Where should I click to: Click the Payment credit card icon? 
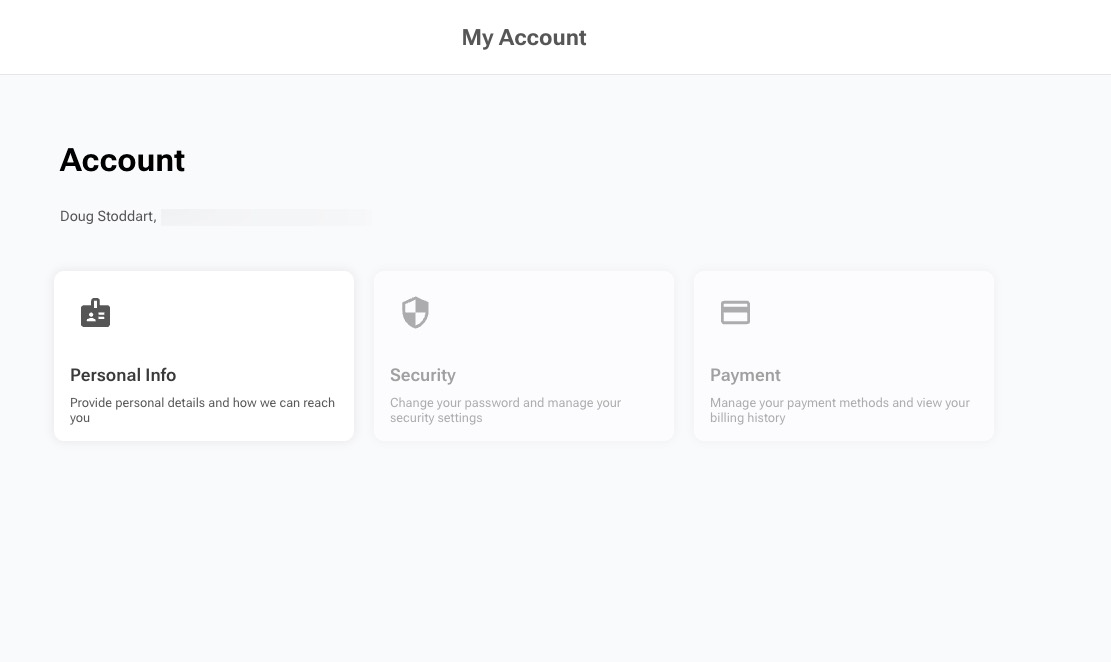(x=735, y=313)
